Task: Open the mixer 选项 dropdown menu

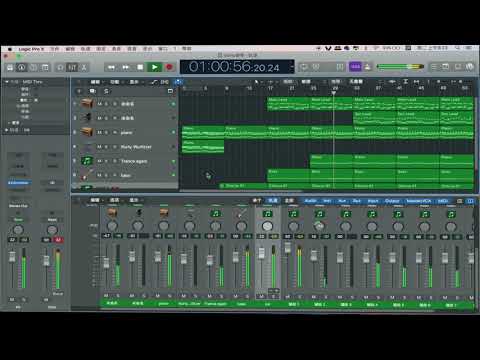Action: click(115, 200)
